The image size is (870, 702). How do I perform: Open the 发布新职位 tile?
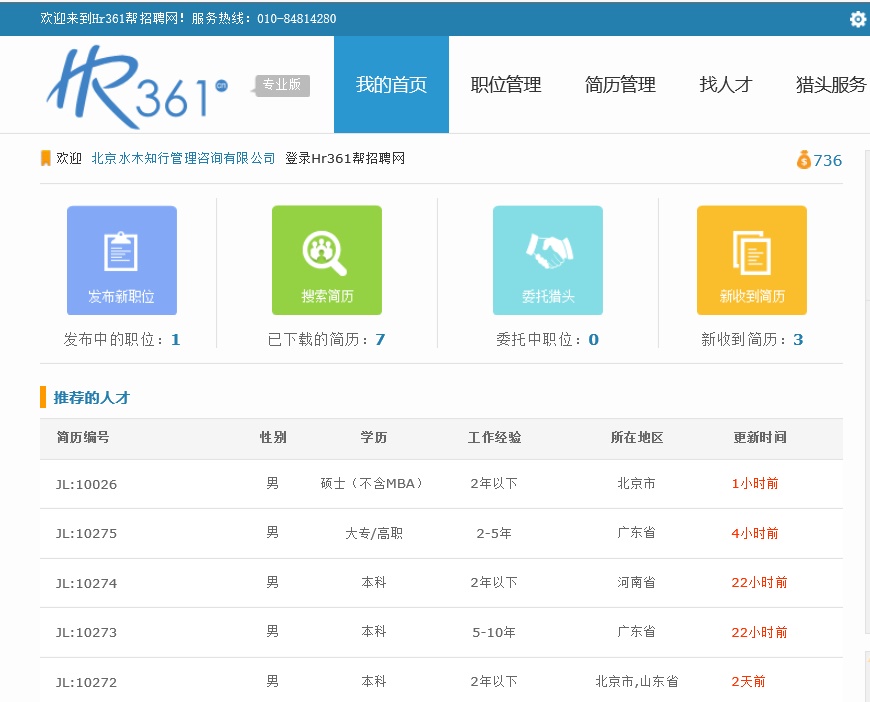[x=122, y=260]
